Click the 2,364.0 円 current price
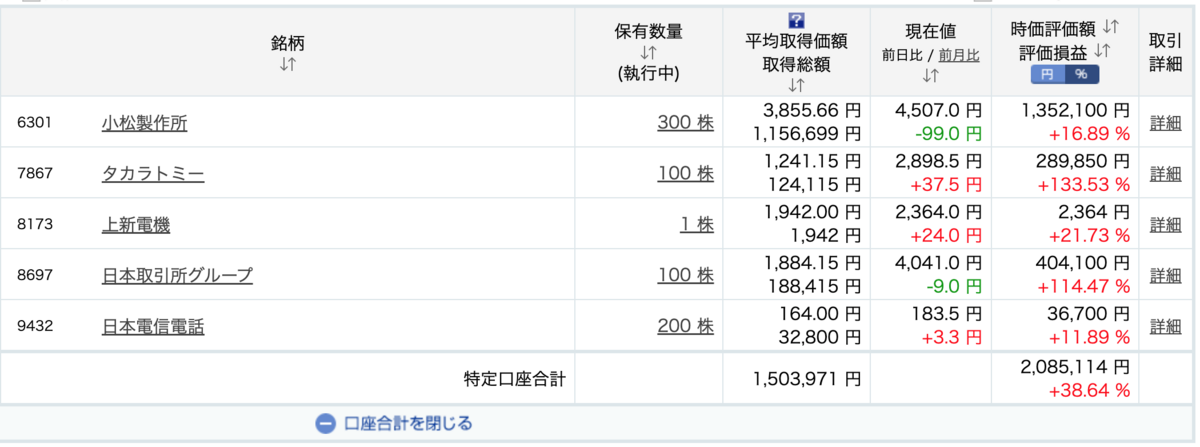This screenshot has height=447, width=1200. coord(938,212)
